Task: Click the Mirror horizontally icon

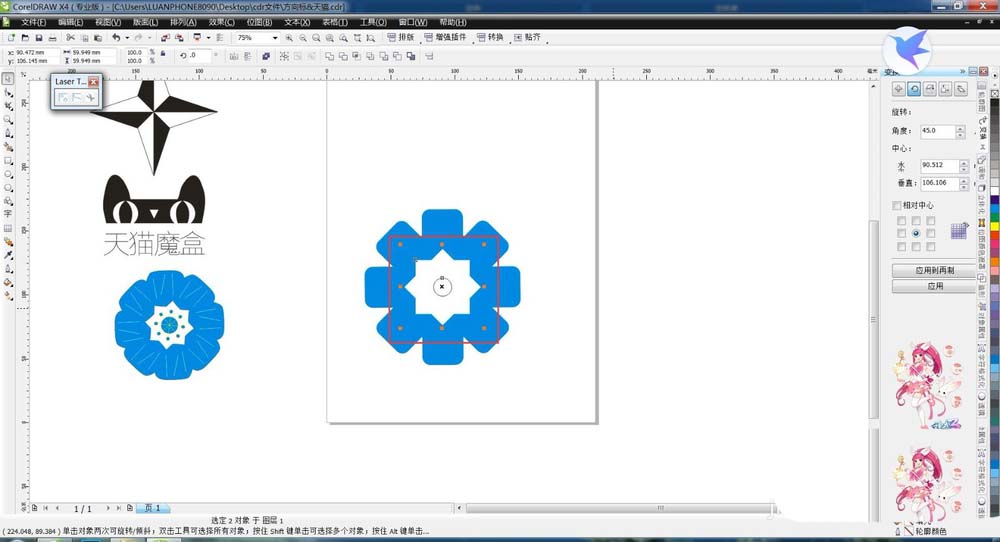Action: point(233,57)
